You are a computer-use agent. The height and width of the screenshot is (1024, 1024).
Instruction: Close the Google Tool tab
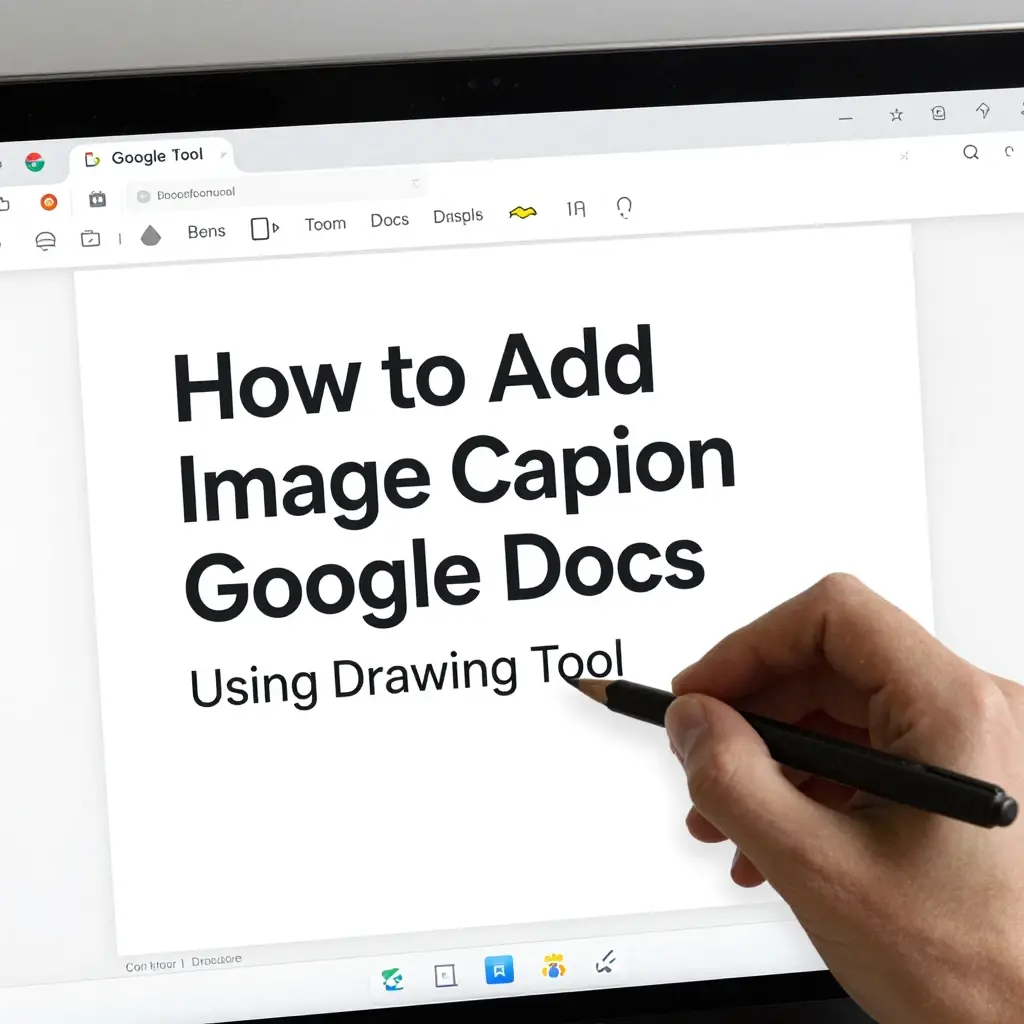point(223,155)
